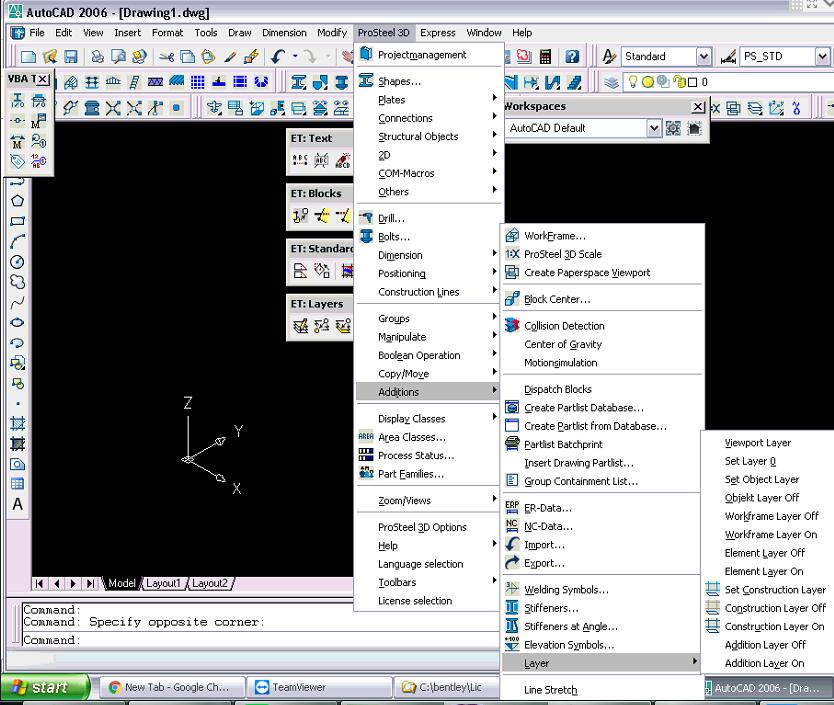
Task: Open the Layer Properties Manager icon
Action: click(611, 82)
